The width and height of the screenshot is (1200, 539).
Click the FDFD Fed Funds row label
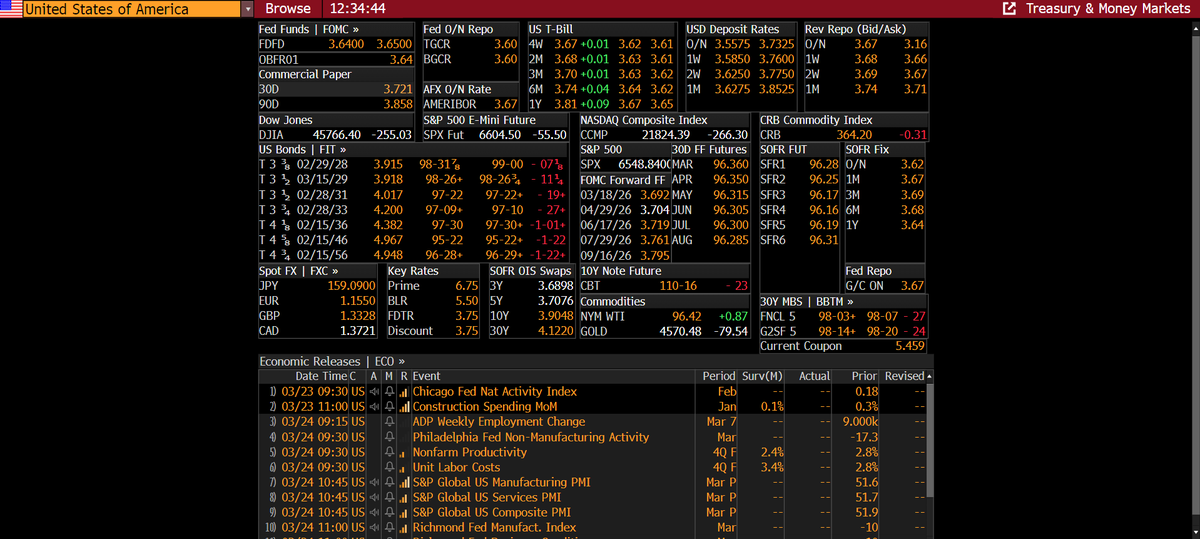272,45
